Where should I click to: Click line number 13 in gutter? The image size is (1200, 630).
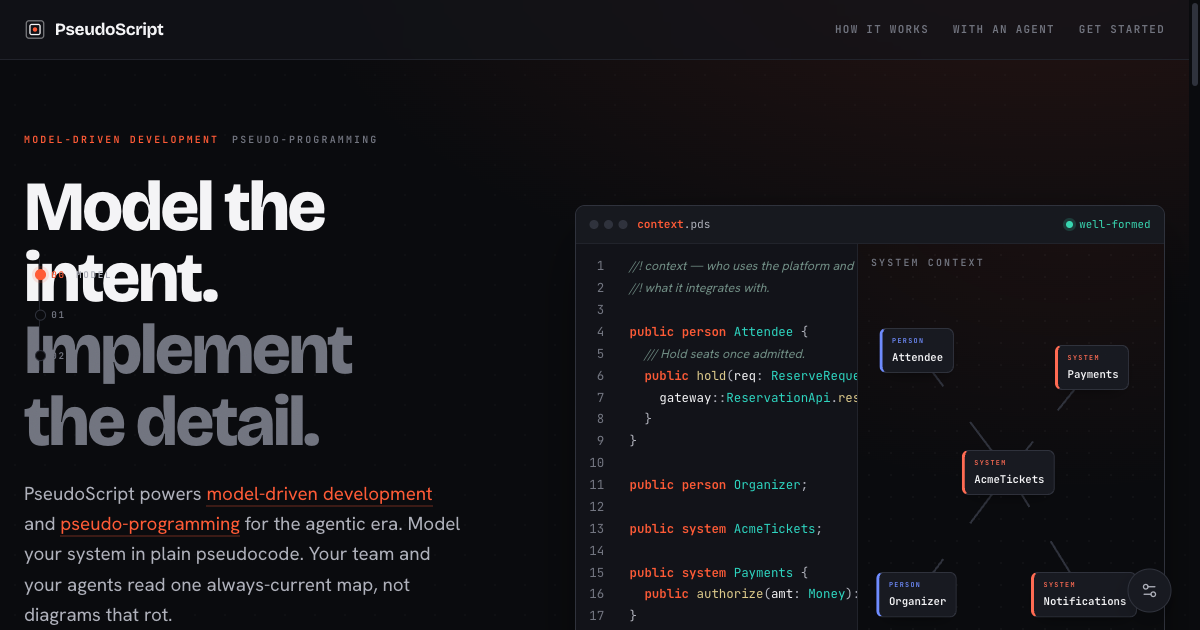pyautogui.click(x=597, y=529)
